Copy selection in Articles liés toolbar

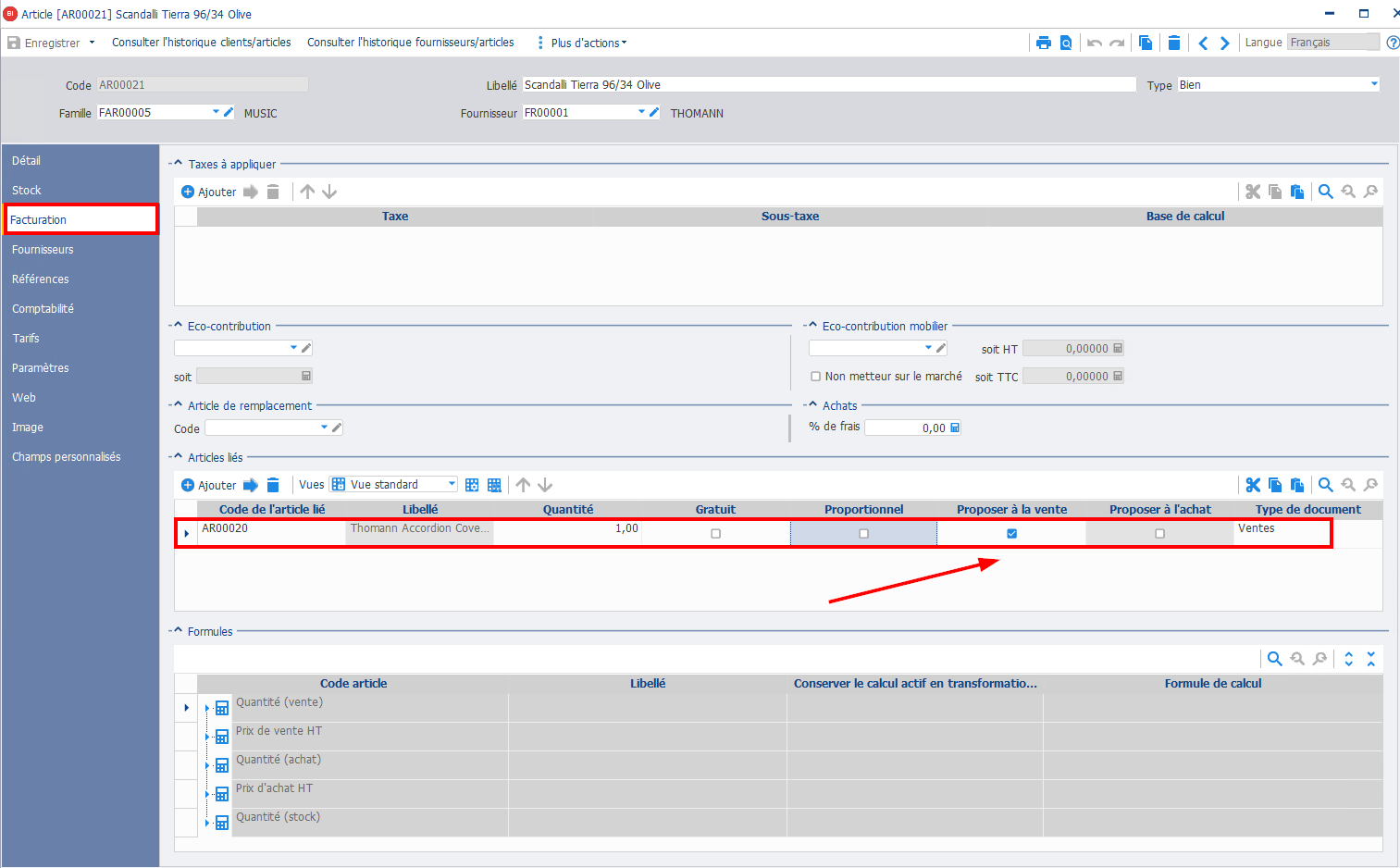(1275, 485)
